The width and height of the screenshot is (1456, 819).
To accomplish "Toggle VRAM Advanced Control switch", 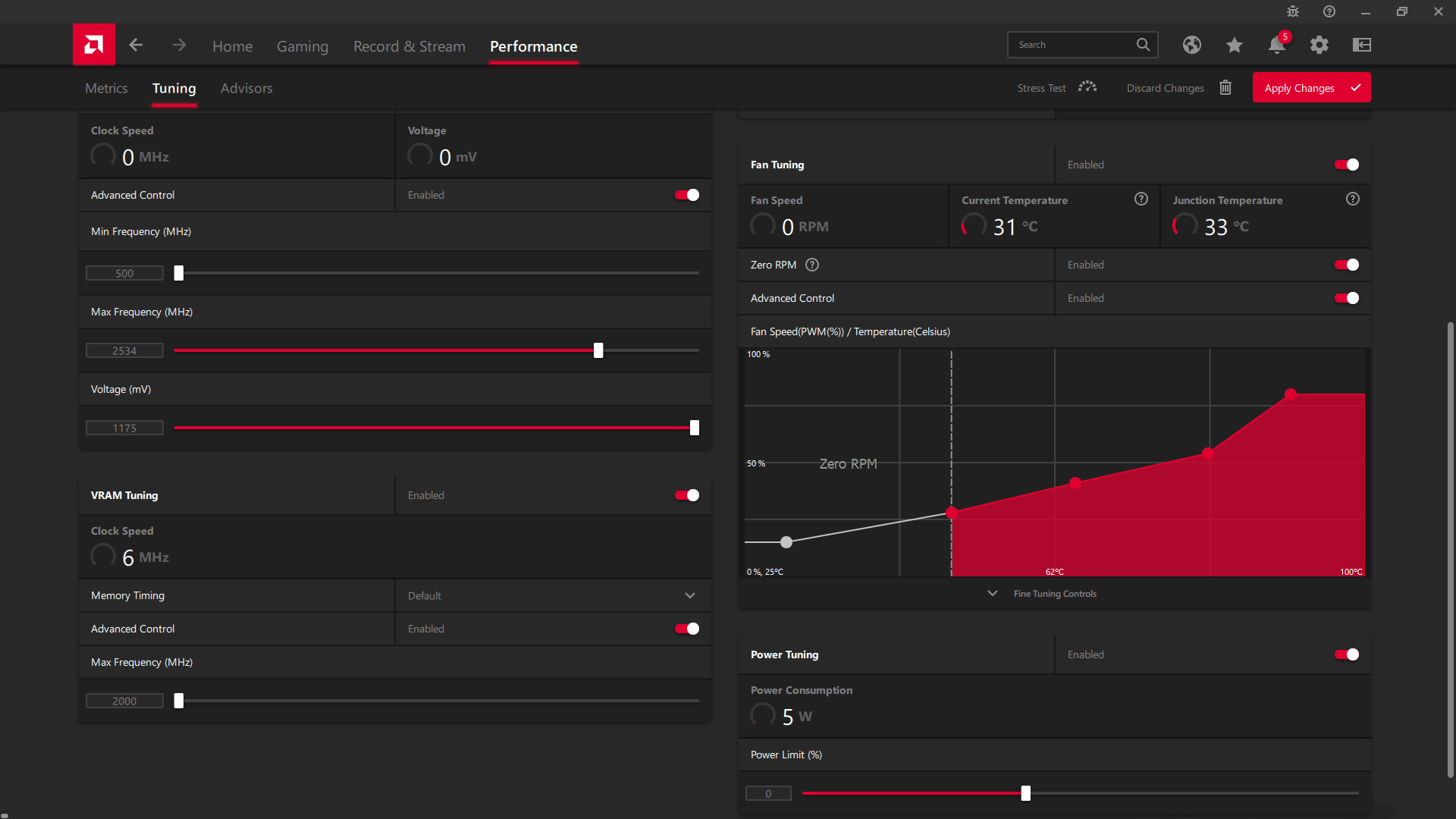I will 687,629.
